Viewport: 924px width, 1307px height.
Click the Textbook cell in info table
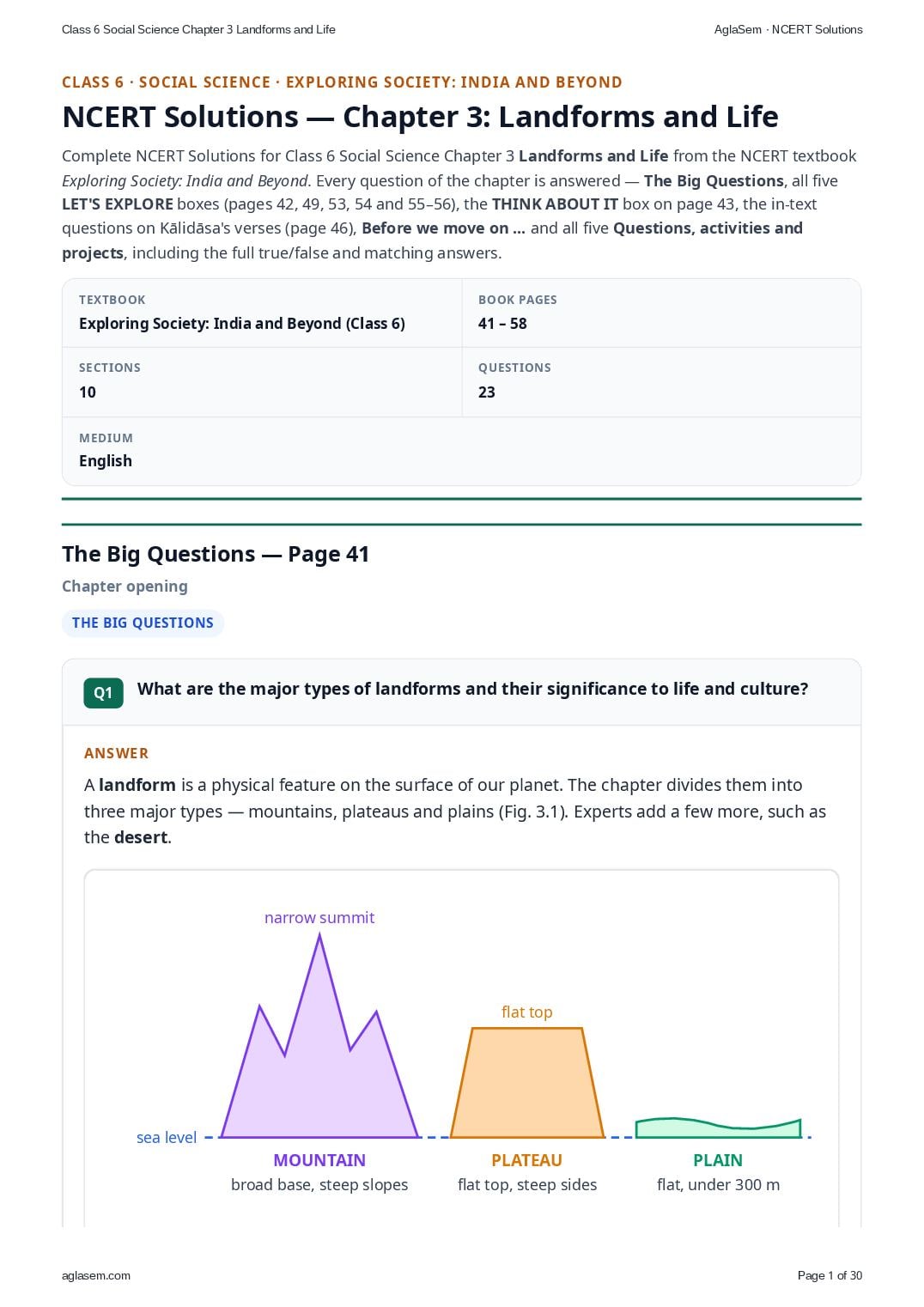[x=262, y=313]
